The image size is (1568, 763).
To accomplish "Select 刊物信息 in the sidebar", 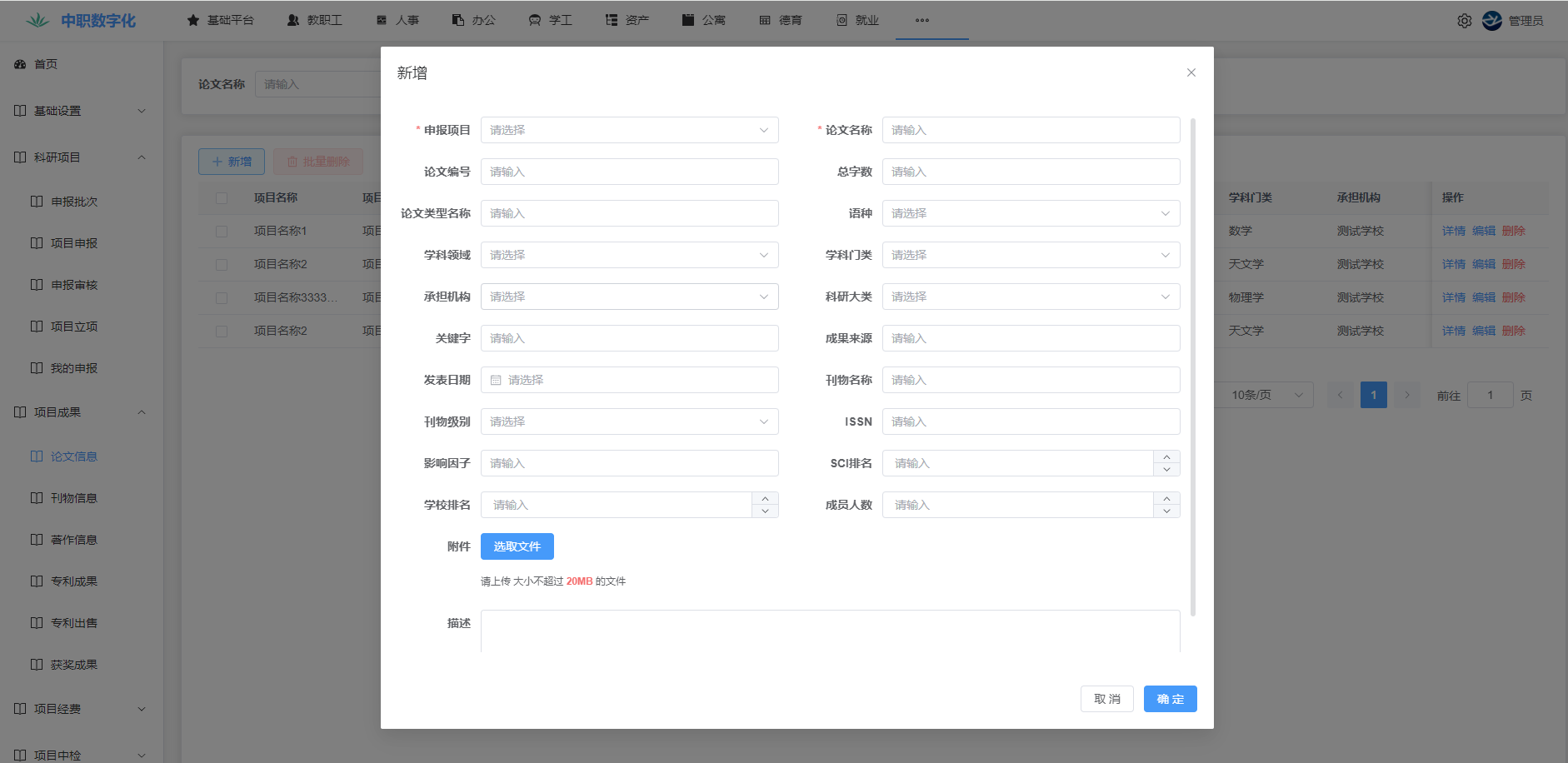I will click(x=73, y=498).
